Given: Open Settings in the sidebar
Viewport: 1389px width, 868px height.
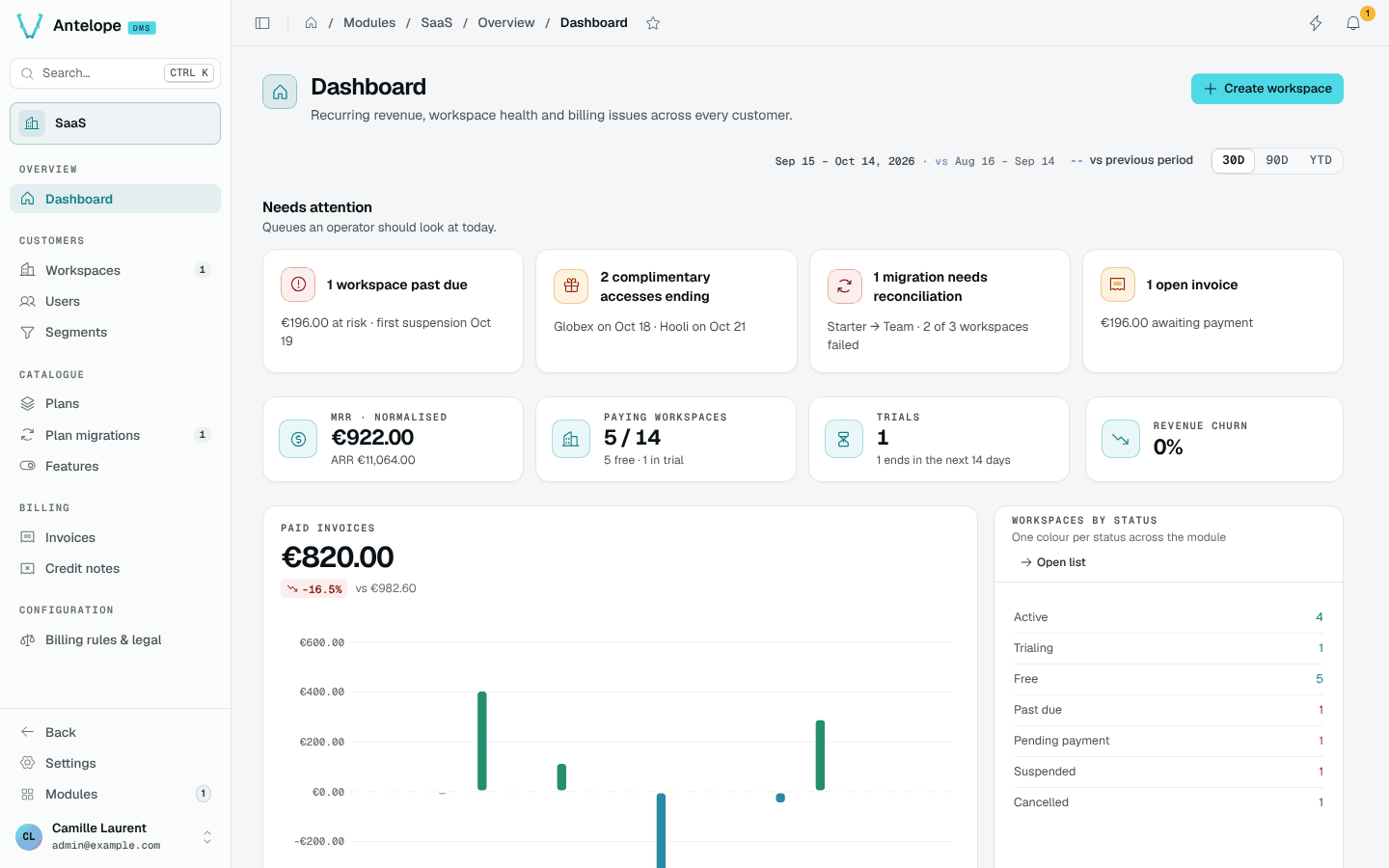Looking at the screenshot, I should point(115,763).
